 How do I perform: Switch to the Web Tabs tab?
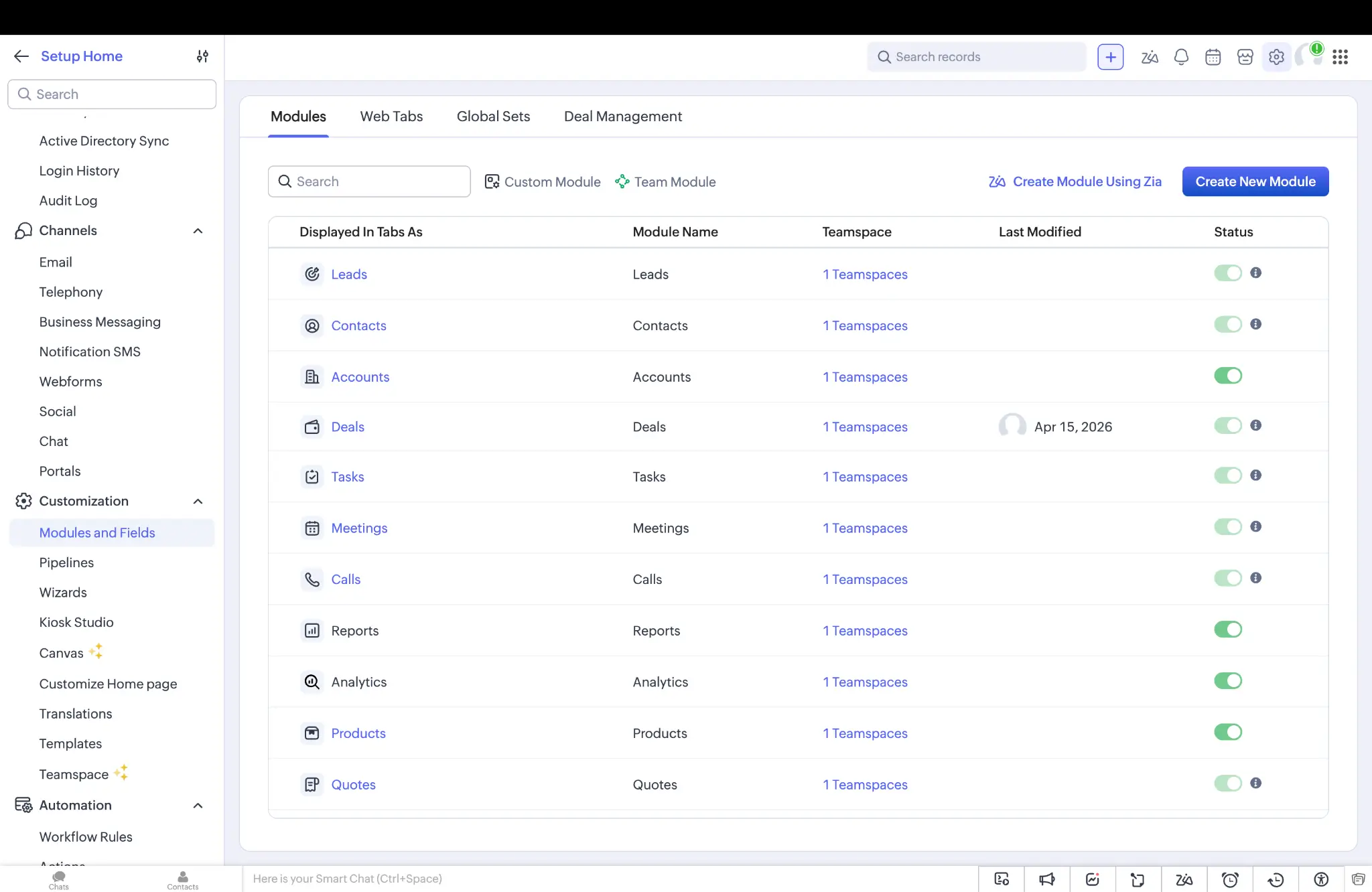pyautogui.click(x=391, y=116)
